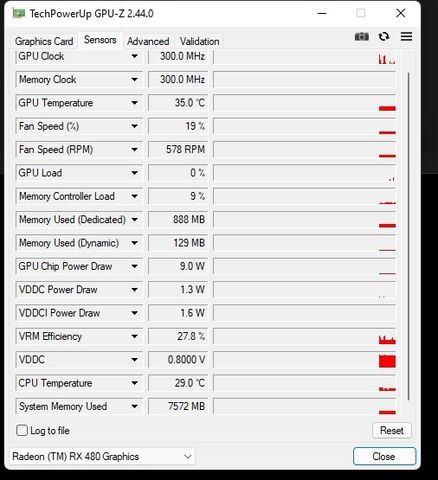Viewport: 438px width, 480px height.
Task: Click the 129 MB dynamic memory value
Action: [x=178, y=243]
